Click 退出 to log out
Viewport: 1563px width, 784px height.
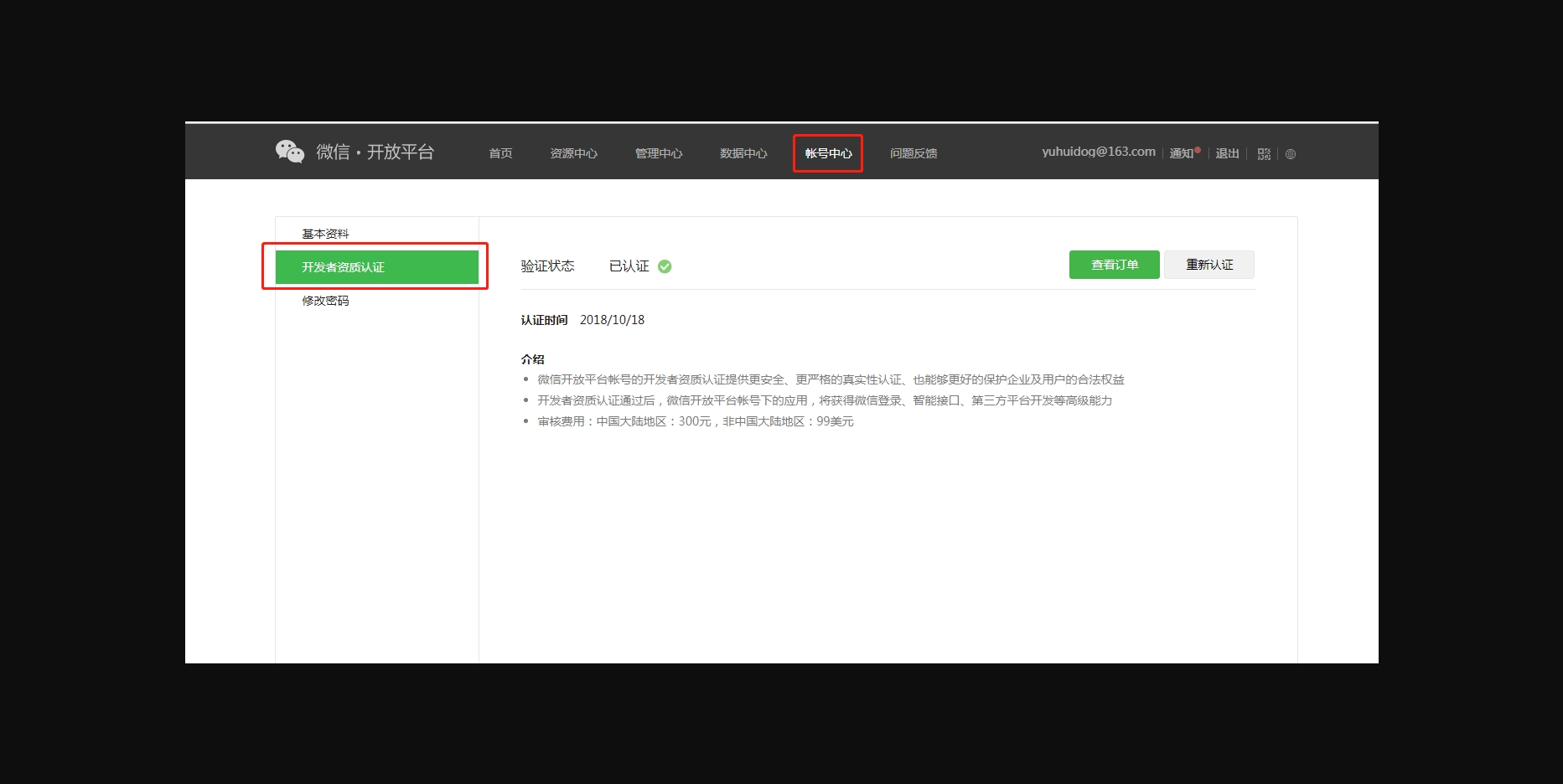[1227, 153]
